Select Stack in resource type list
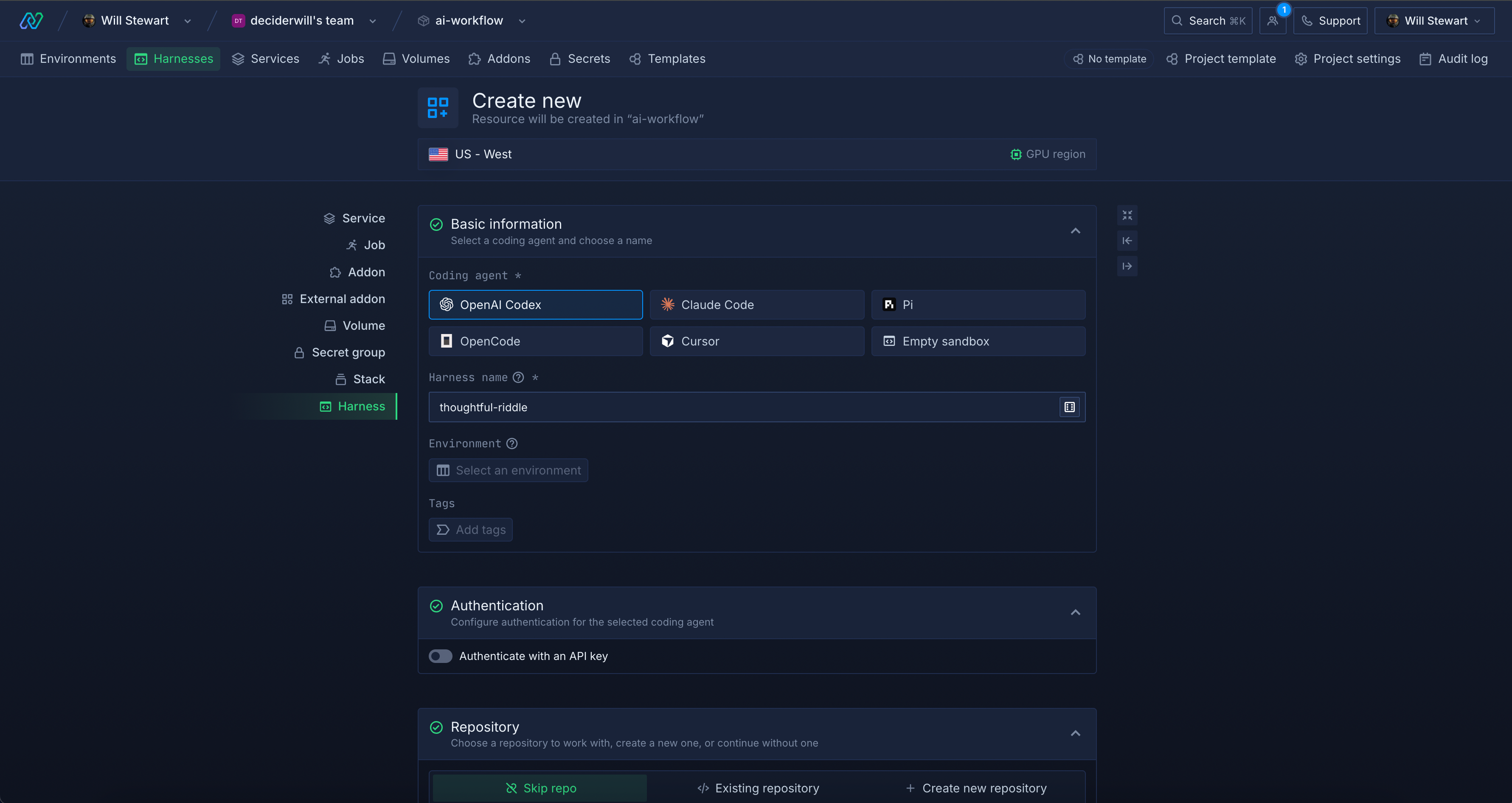 point(360,379)
